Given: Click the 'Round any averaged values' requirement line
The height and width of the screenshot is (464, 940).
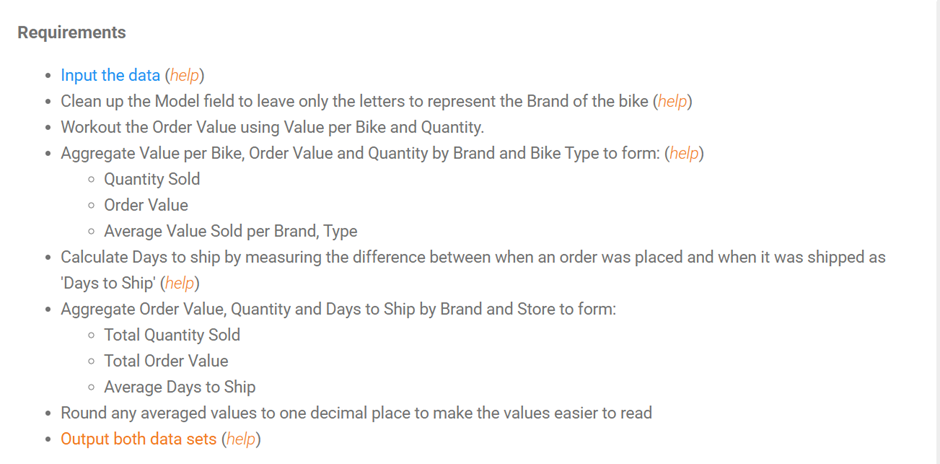Looking at the screenshot, I should click(x=356, y=413).
